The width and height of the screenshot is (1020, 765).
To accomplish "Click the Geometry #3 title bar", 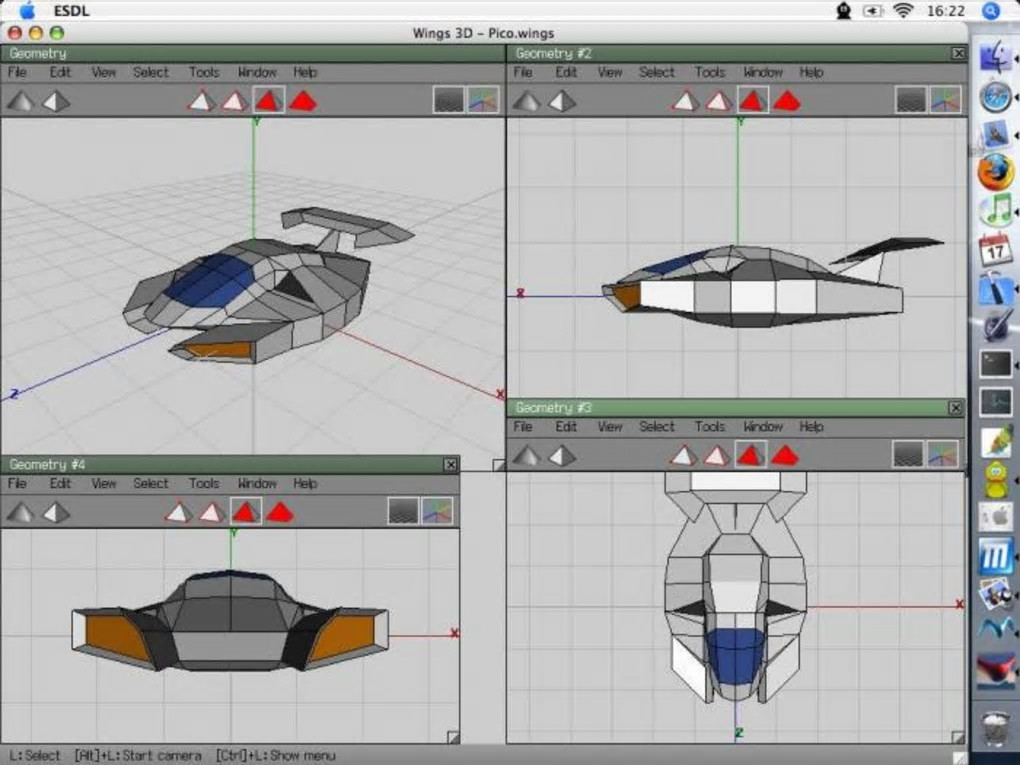I will (735, 408).
